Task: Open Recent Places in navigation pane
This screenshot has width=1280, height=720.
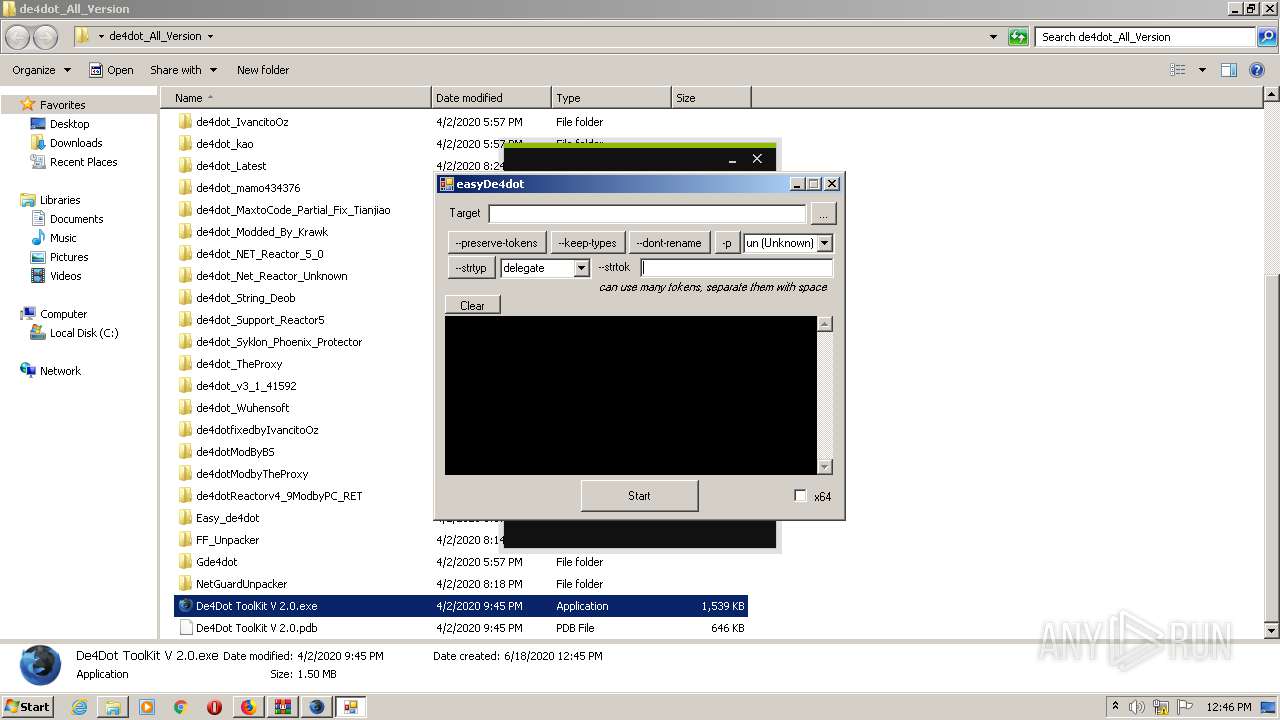Action: point(83,162)
